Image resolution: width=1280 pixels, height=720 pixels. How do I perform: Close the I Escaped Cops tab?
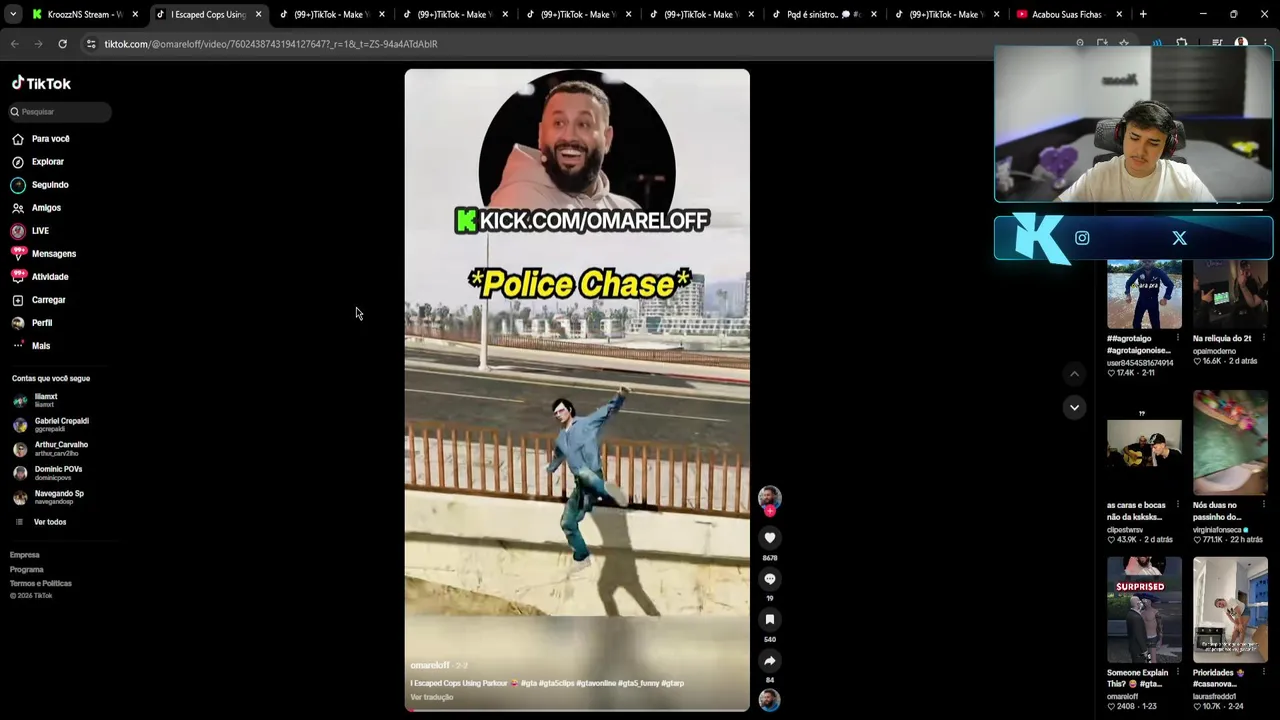[258, 14]
